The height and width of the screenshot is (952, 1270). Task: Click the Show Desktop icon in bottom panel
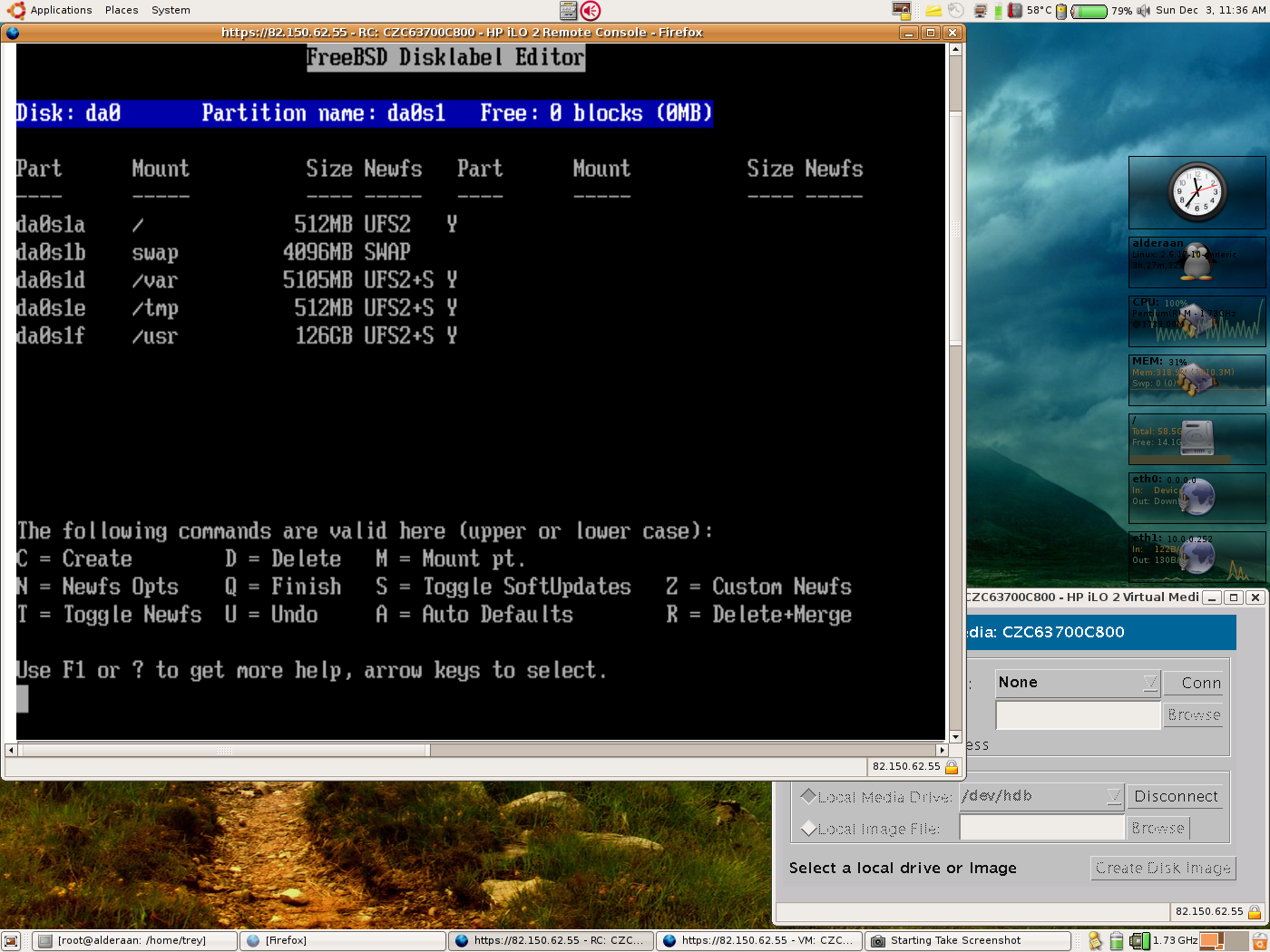[12, 941]
